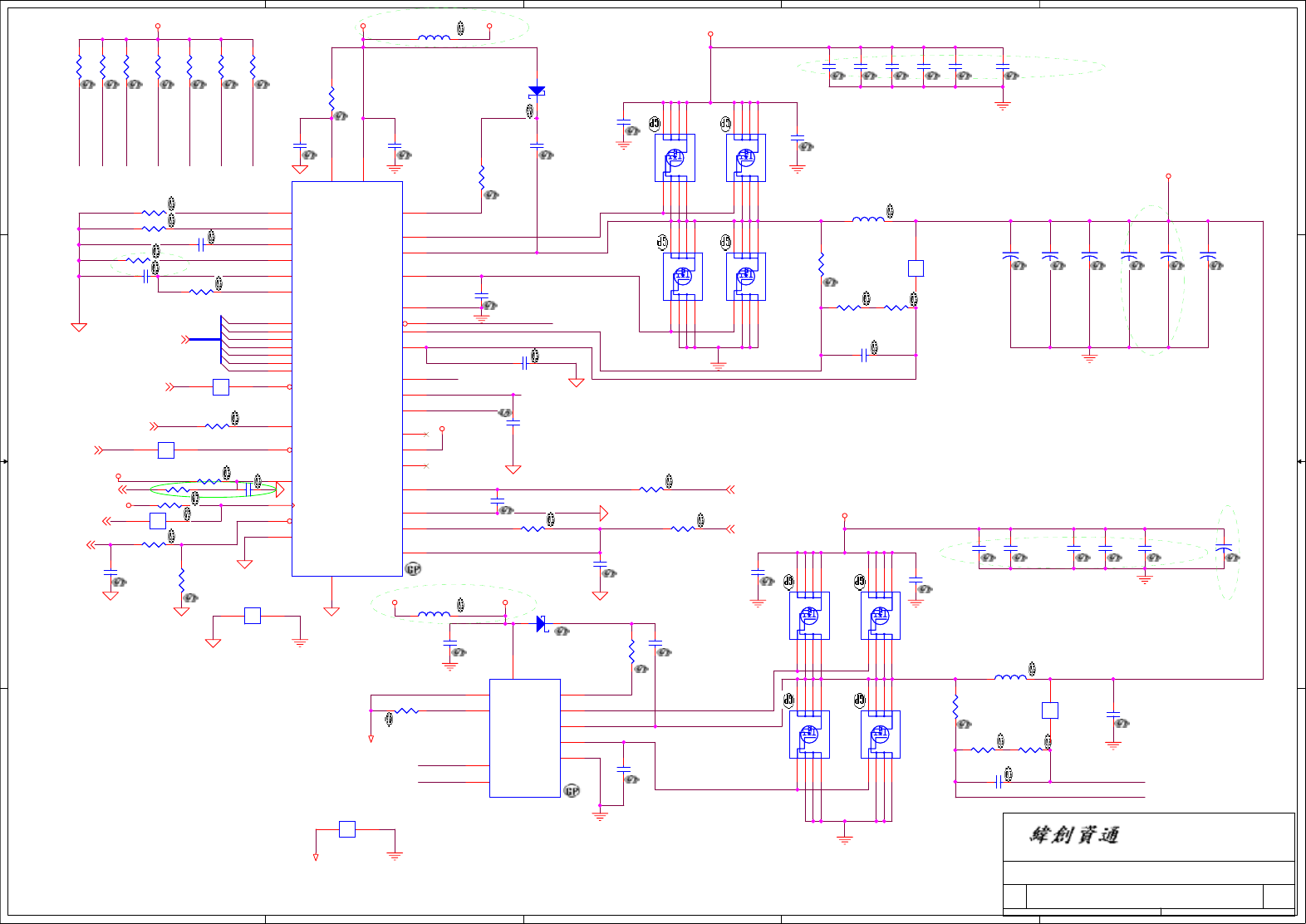Select the horizontal diode above the smaller IC

[x=542, y=624]
